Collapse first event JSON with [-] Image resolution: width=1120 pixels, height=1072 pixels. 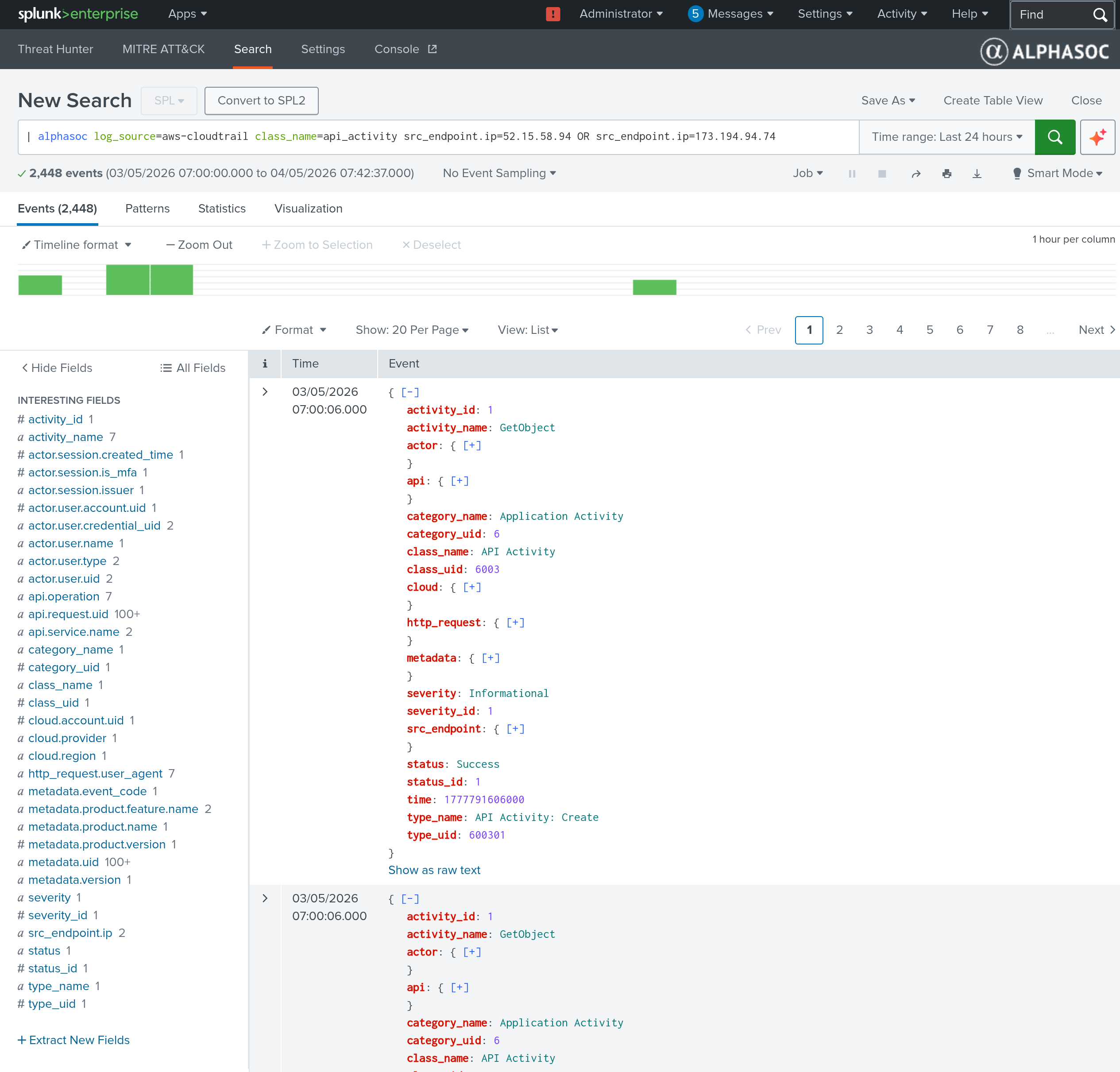(410, 393)
